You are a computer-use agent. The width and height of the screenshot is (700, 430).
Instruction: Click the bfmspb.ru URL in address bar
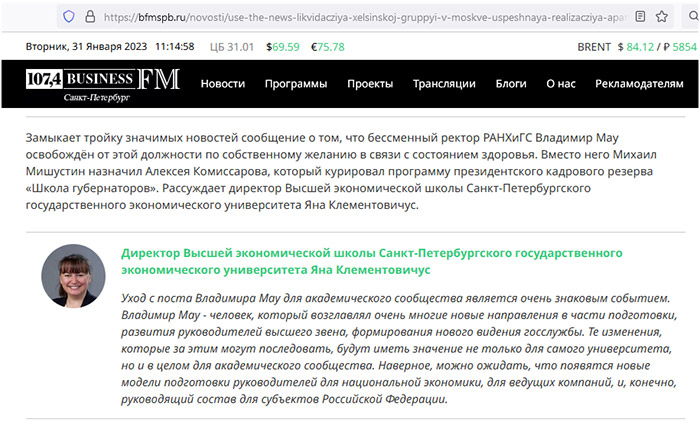pos(365,17)
